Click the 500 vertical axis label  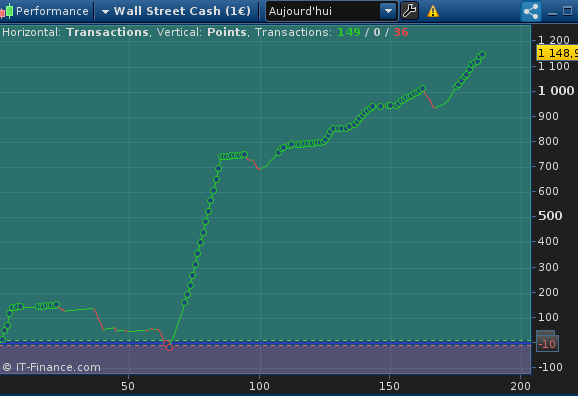coord(550,216)
